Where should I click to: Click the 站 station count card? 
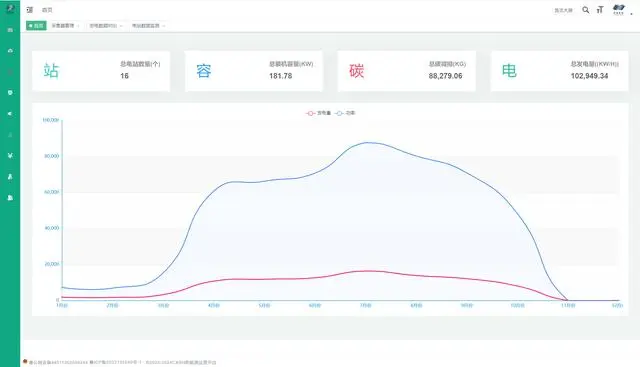point(101,71)
